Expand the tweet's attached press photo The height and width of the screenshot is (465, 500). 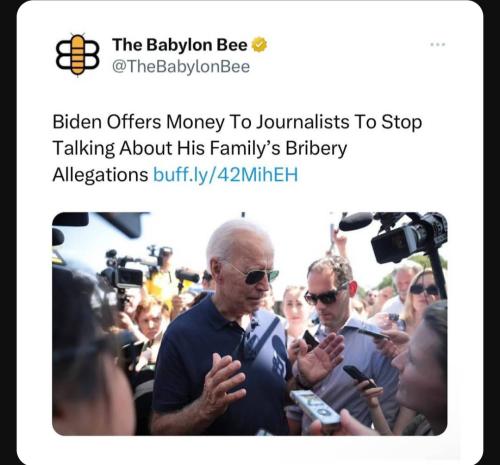coord(250,324)
